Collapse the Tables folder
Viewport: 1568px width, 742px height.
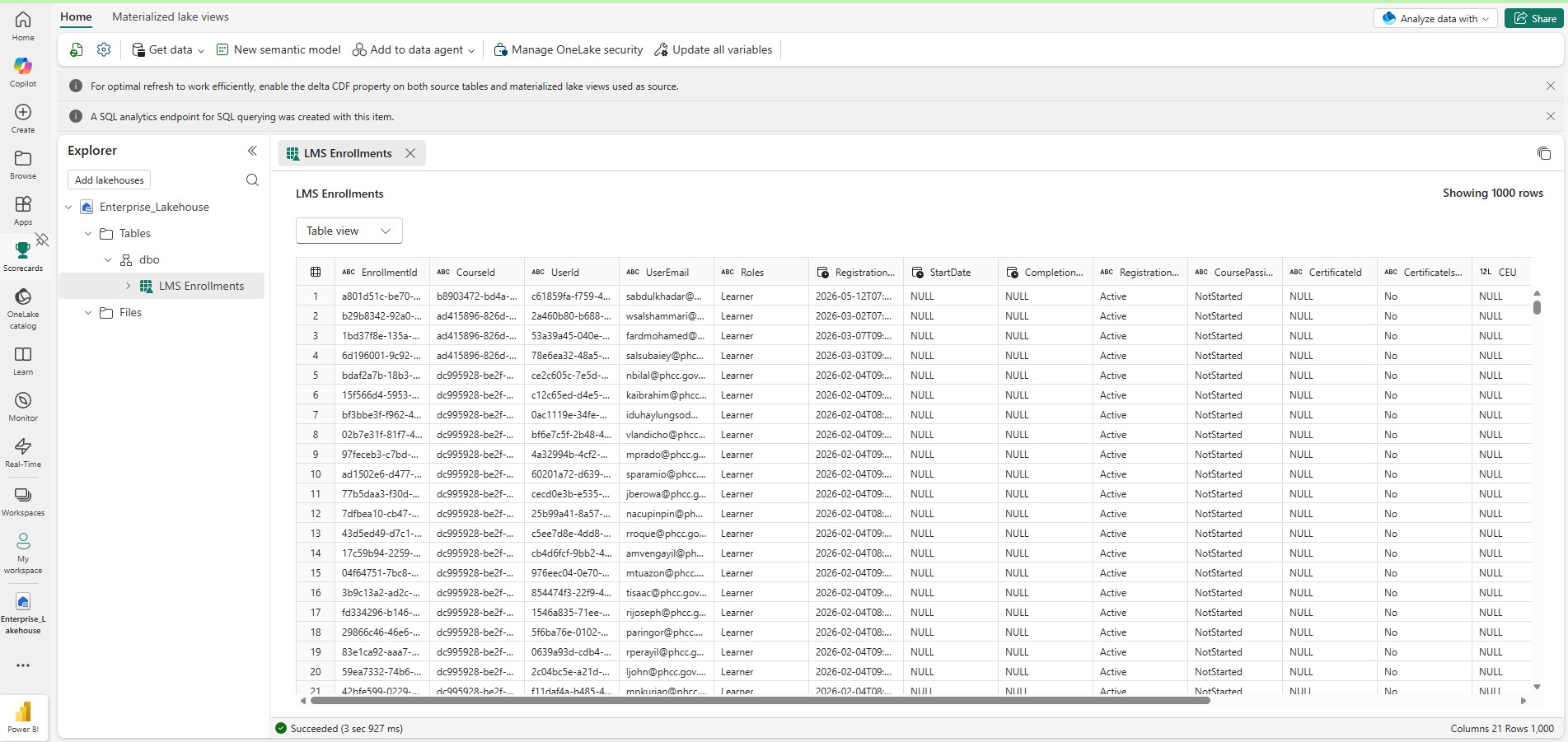[88, 234]
